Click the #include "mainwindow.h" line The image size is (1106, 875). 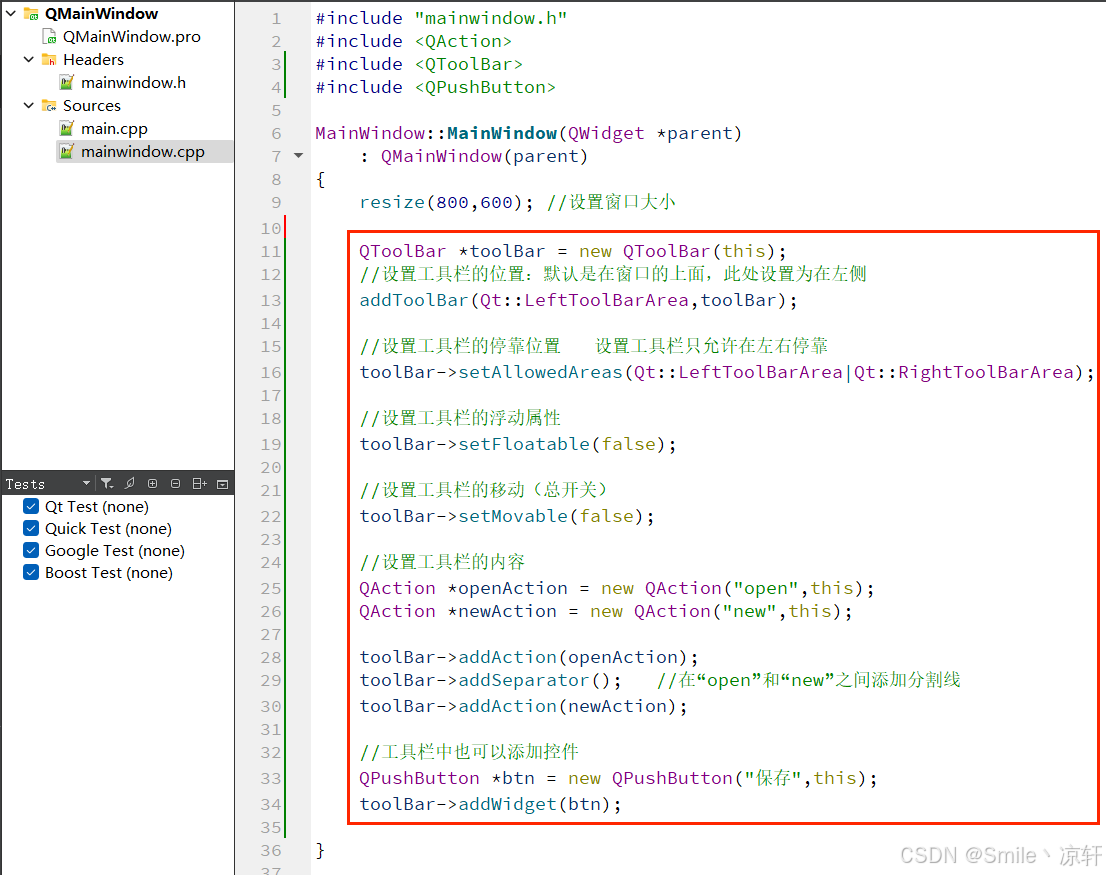(442, 18)
